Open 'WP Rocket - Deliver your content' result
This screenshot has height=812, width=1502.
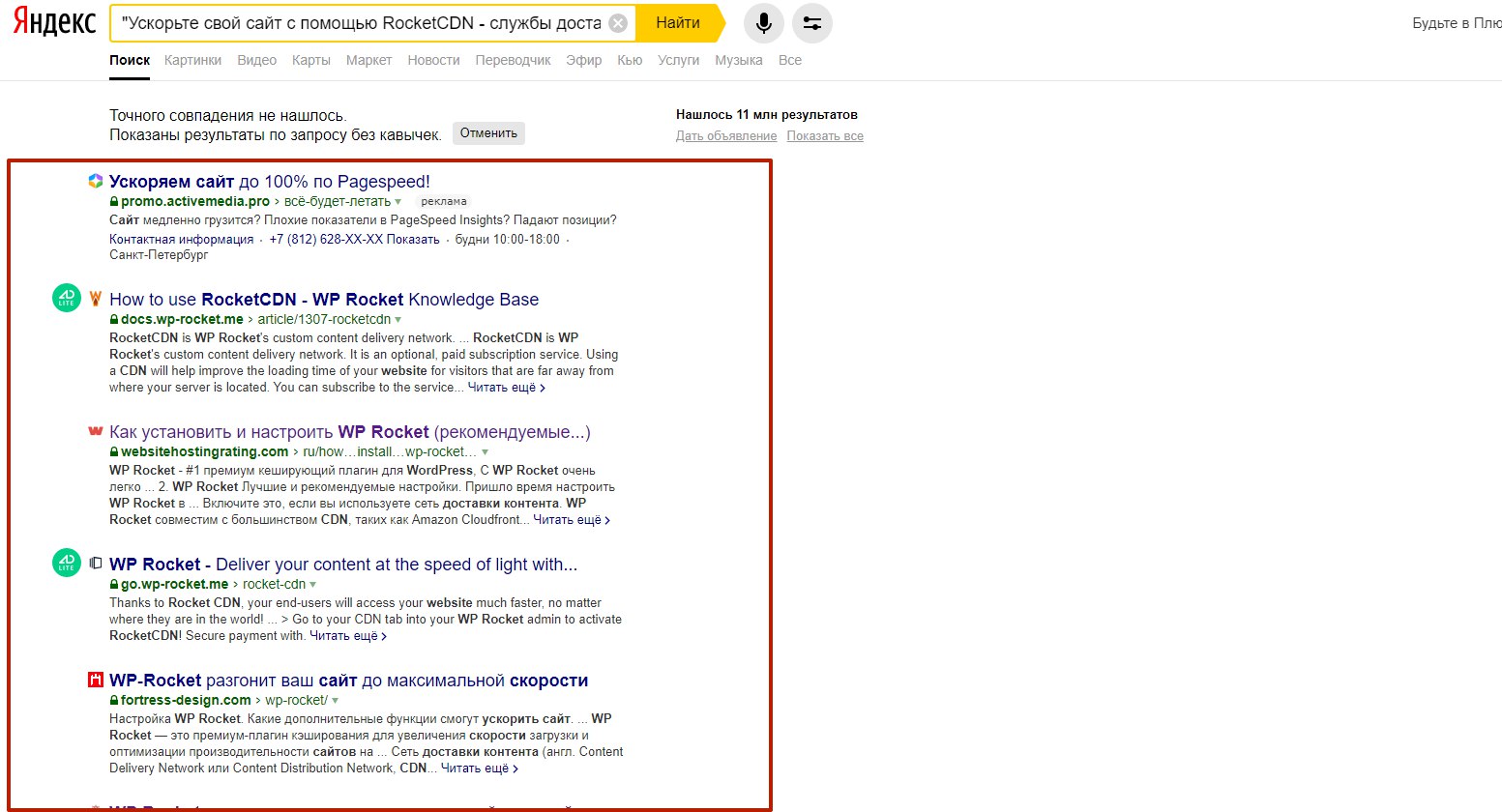click(343, 565)
